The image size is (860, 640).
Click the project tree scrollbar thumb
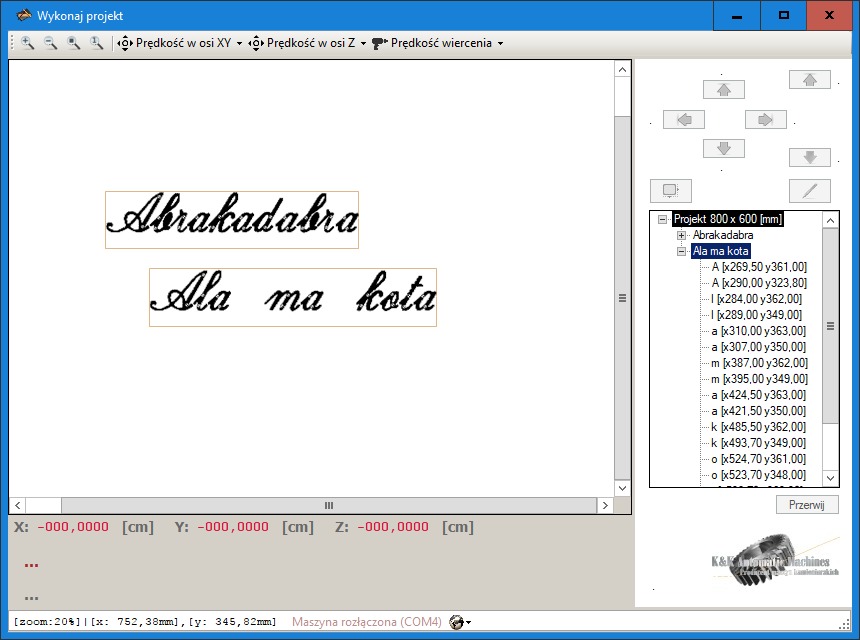tap(830, 326)
